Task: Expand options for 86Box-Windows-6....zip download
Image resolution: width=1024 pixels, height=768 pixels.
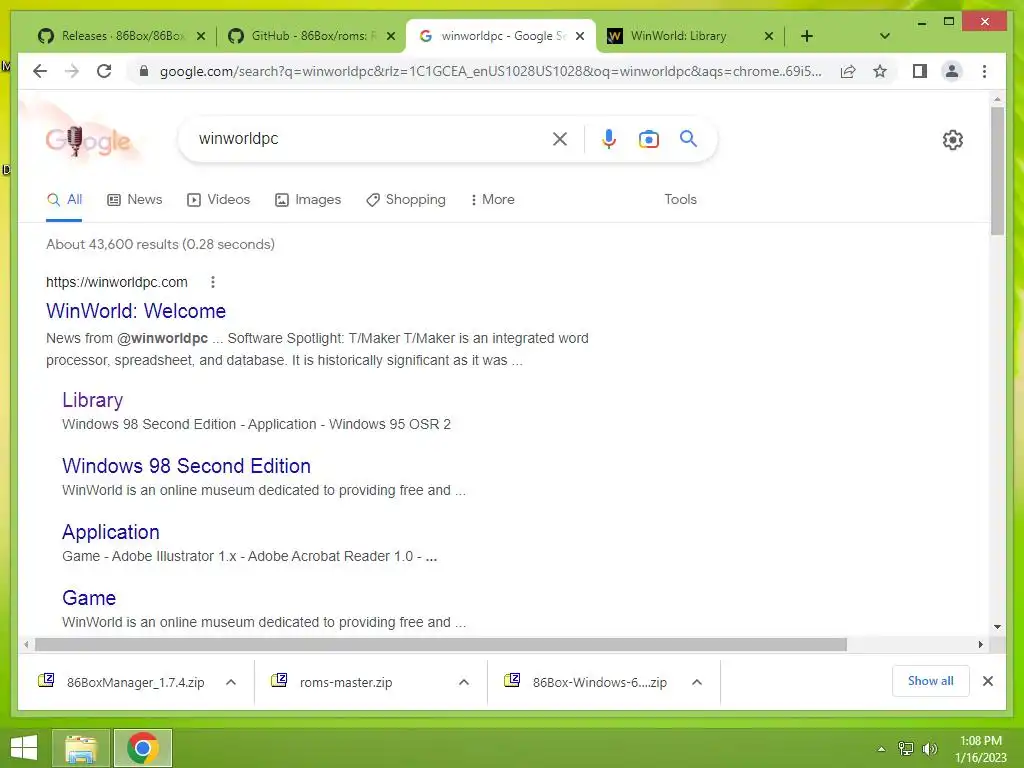Action: (x=697, y=682)
